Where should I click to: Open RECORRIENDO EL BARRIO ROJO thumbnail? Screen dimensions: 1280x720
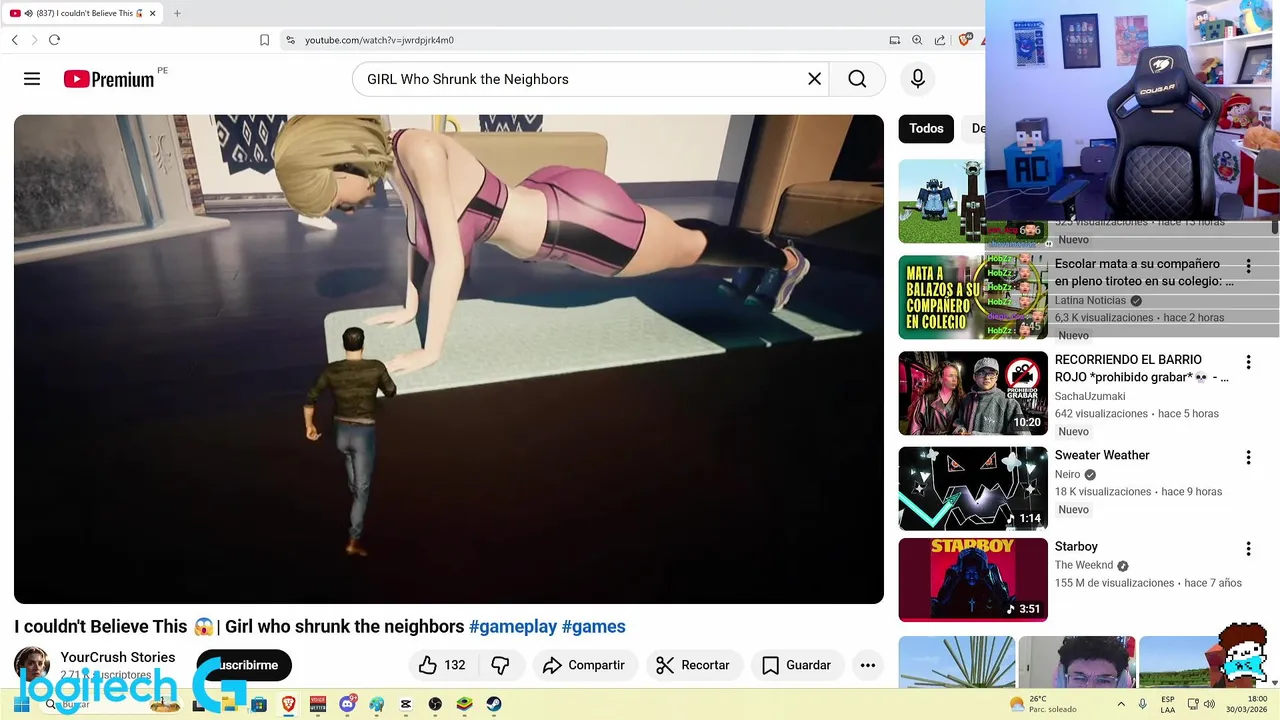(973, 393)
